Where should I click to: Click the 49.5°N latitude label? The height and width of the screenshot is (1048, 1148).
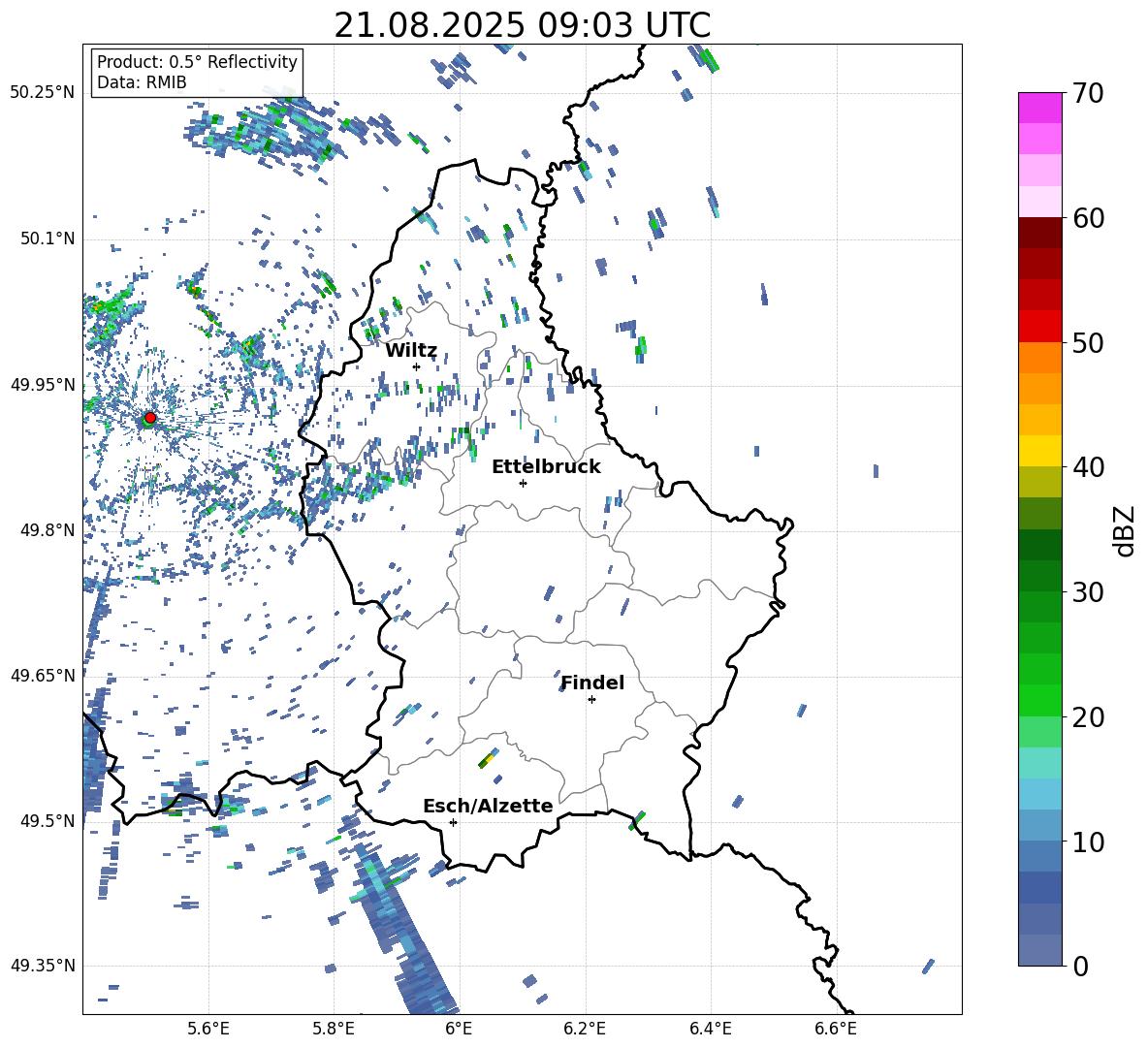coord(47,820)
